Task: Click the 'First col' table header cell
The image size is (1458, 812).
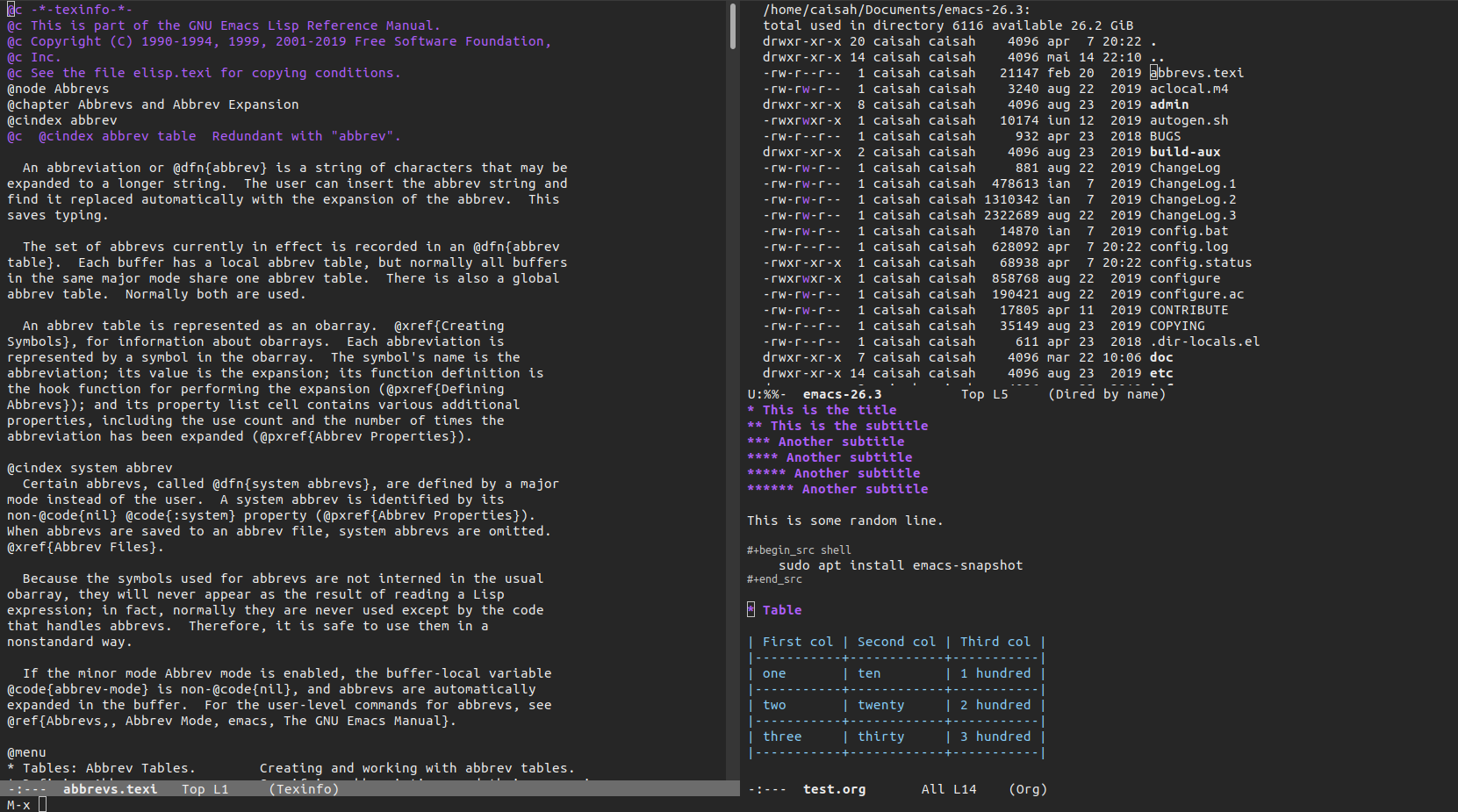Action: tap(798, 642)
